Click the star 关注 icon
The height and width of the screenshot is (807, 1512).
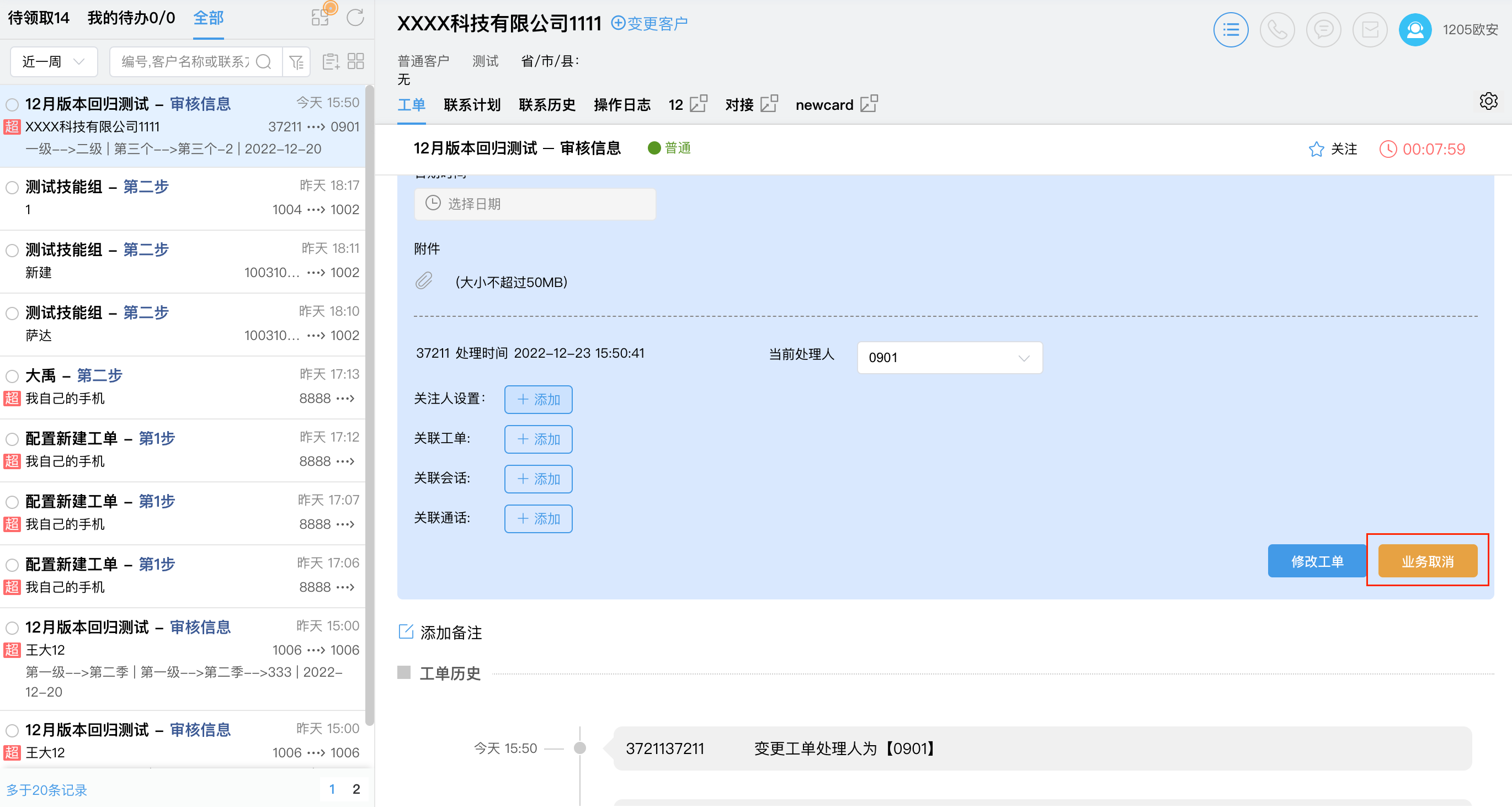tap(1316, 149)
